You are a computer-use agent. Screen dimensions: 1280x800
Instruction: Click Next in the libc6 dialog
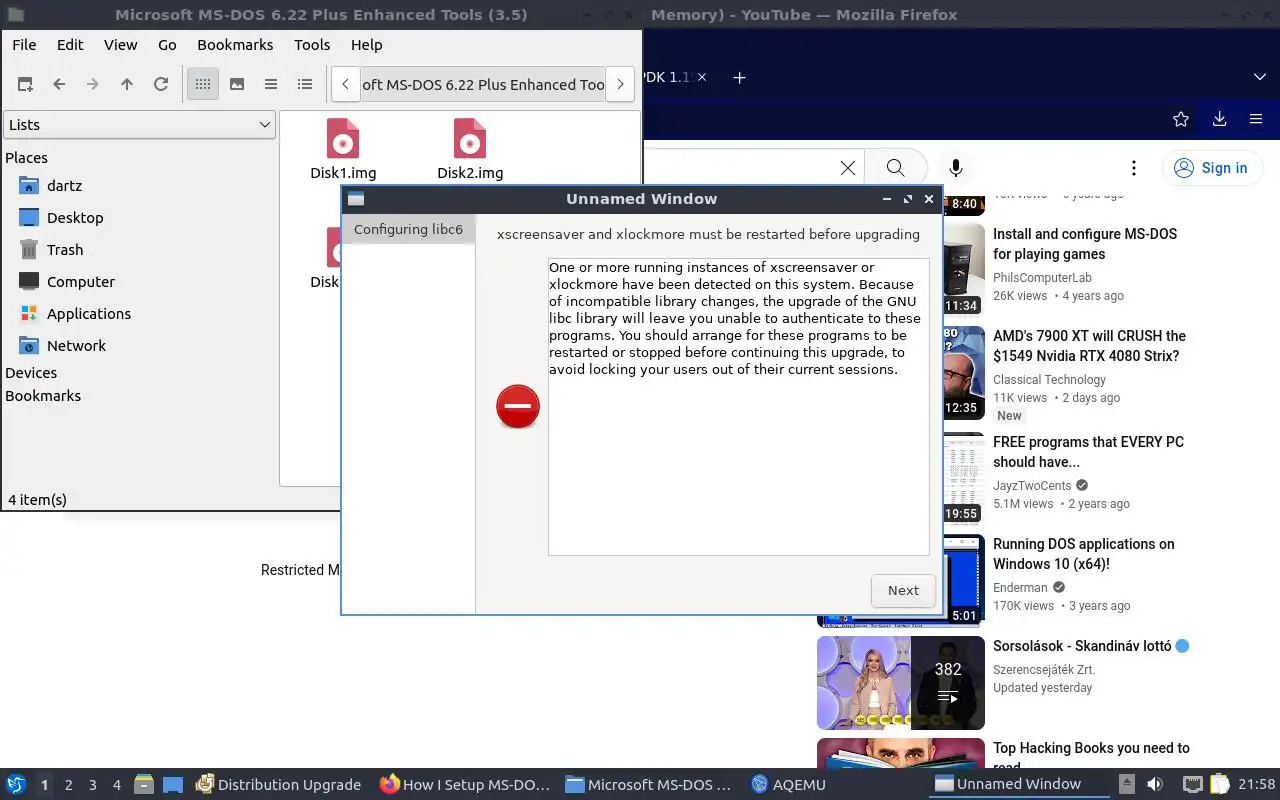click(x=903, y=590)
